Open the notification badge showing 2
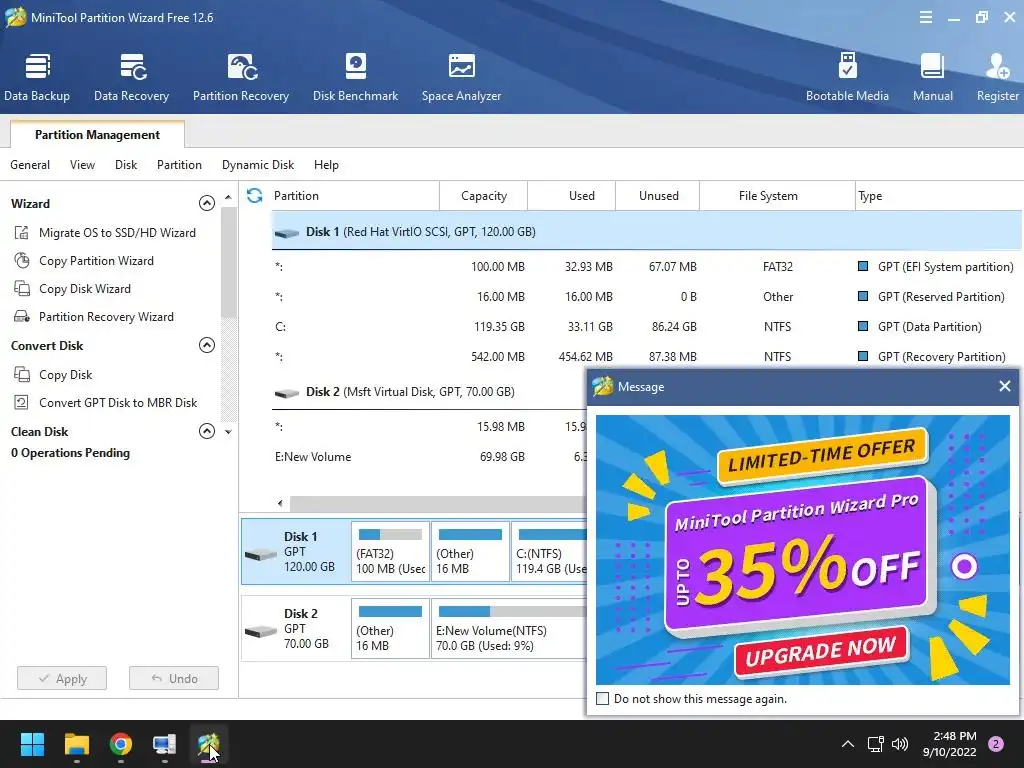The image size is (1024, 768). pyautogui.click(x=996, y=744)
